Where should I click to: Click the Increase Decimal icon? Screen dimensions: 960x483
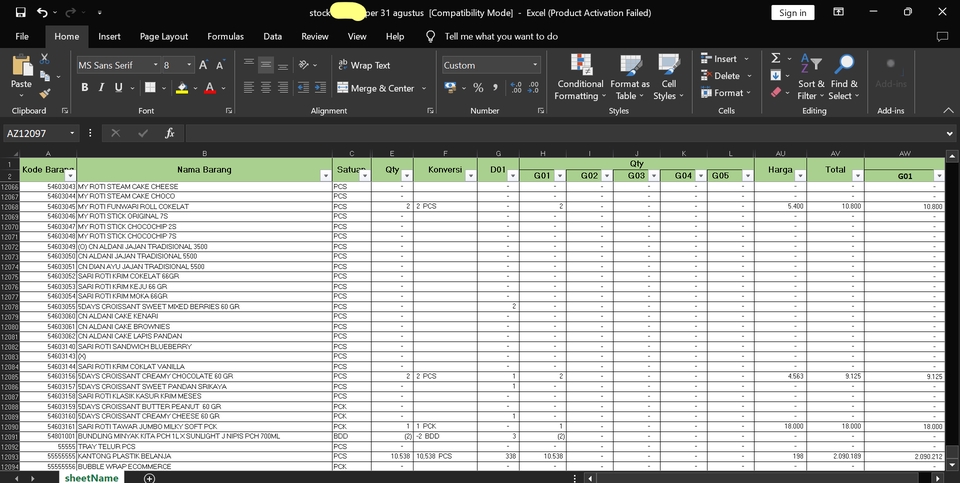click(516, 88)
